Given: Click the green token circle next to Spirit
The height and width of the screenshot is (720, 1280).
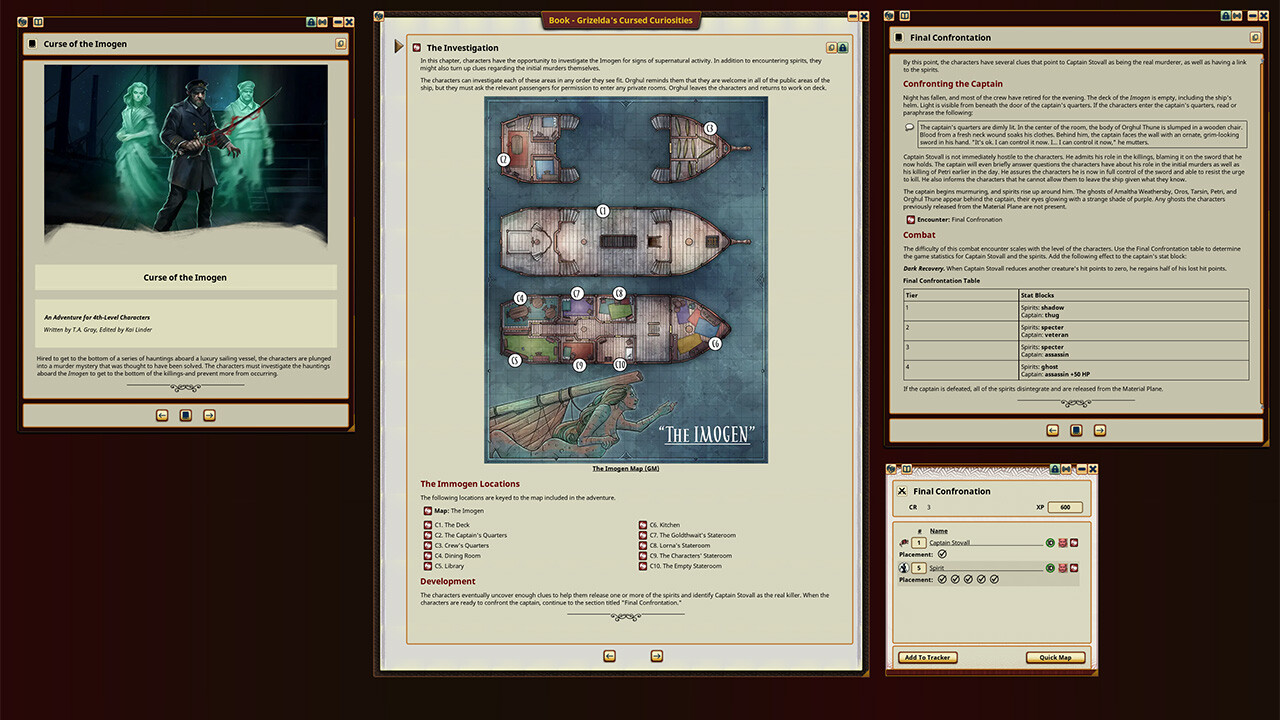Looking at the screenshot, I should point(1051,568).
